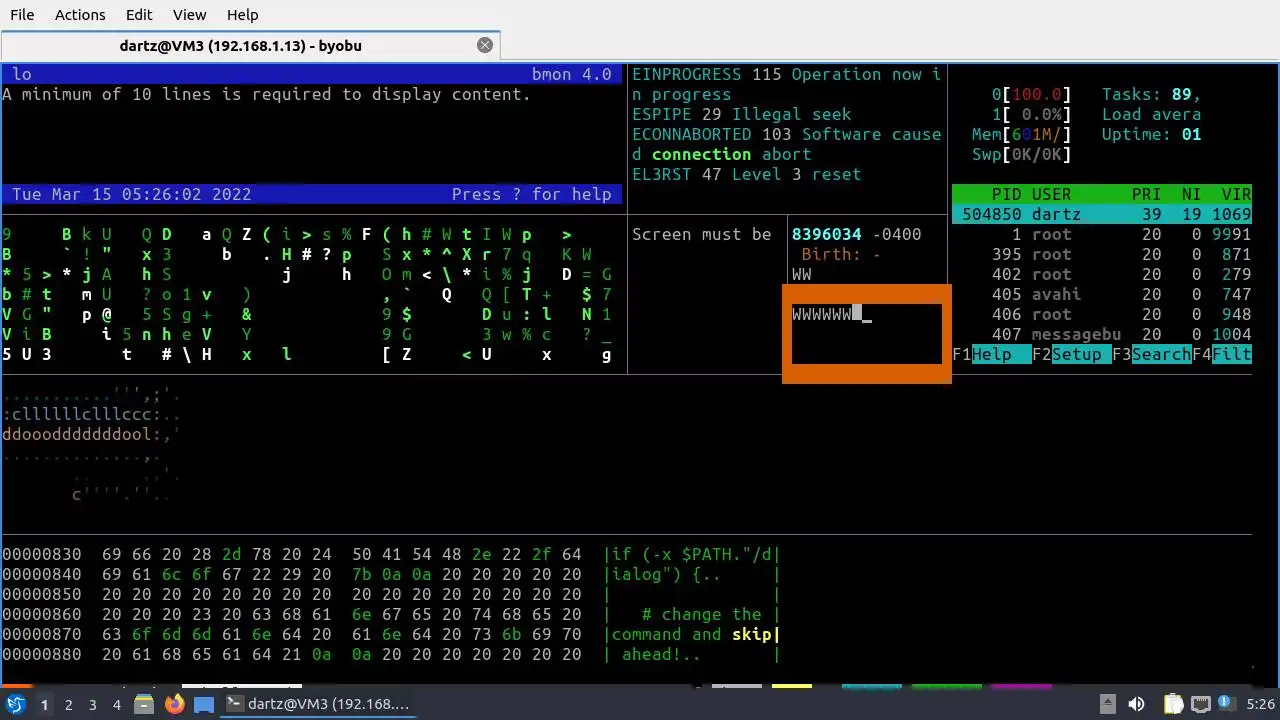This screenshot has width=1280, height=720.
Task: Click the Mem usage meter
Action: [1021, 134]
